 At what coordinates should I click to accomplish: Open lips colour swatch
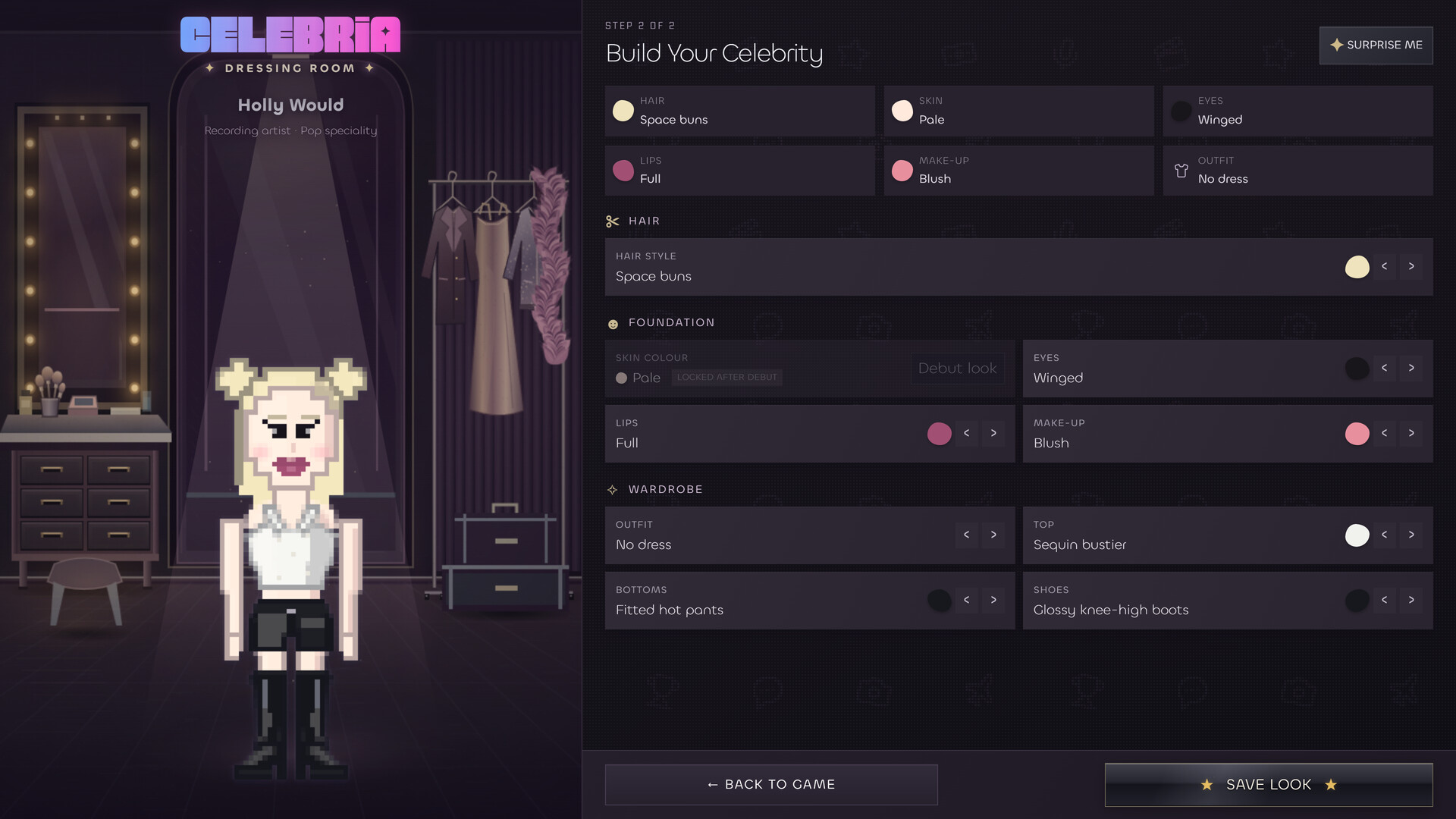point(939,434)
